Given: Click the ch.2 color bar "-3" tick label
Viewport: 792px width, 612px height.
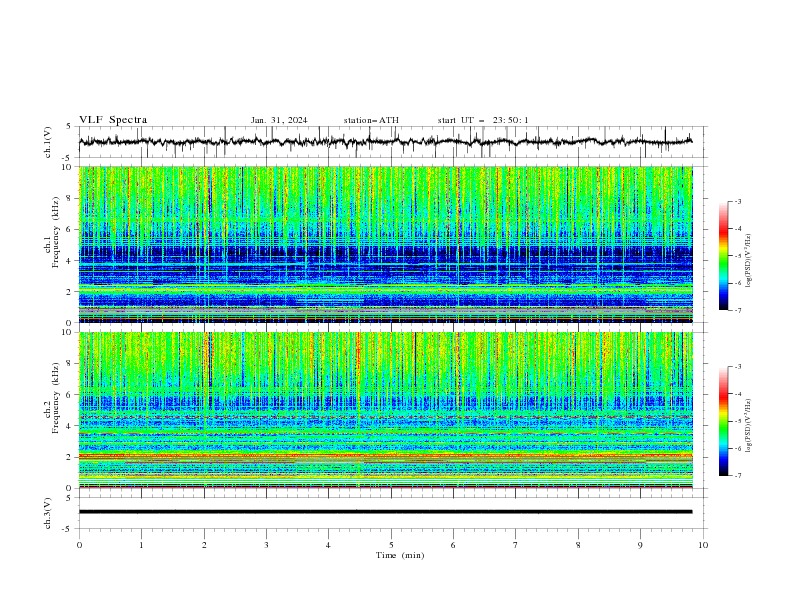Looking at the screenshot, I should point(737,367).
